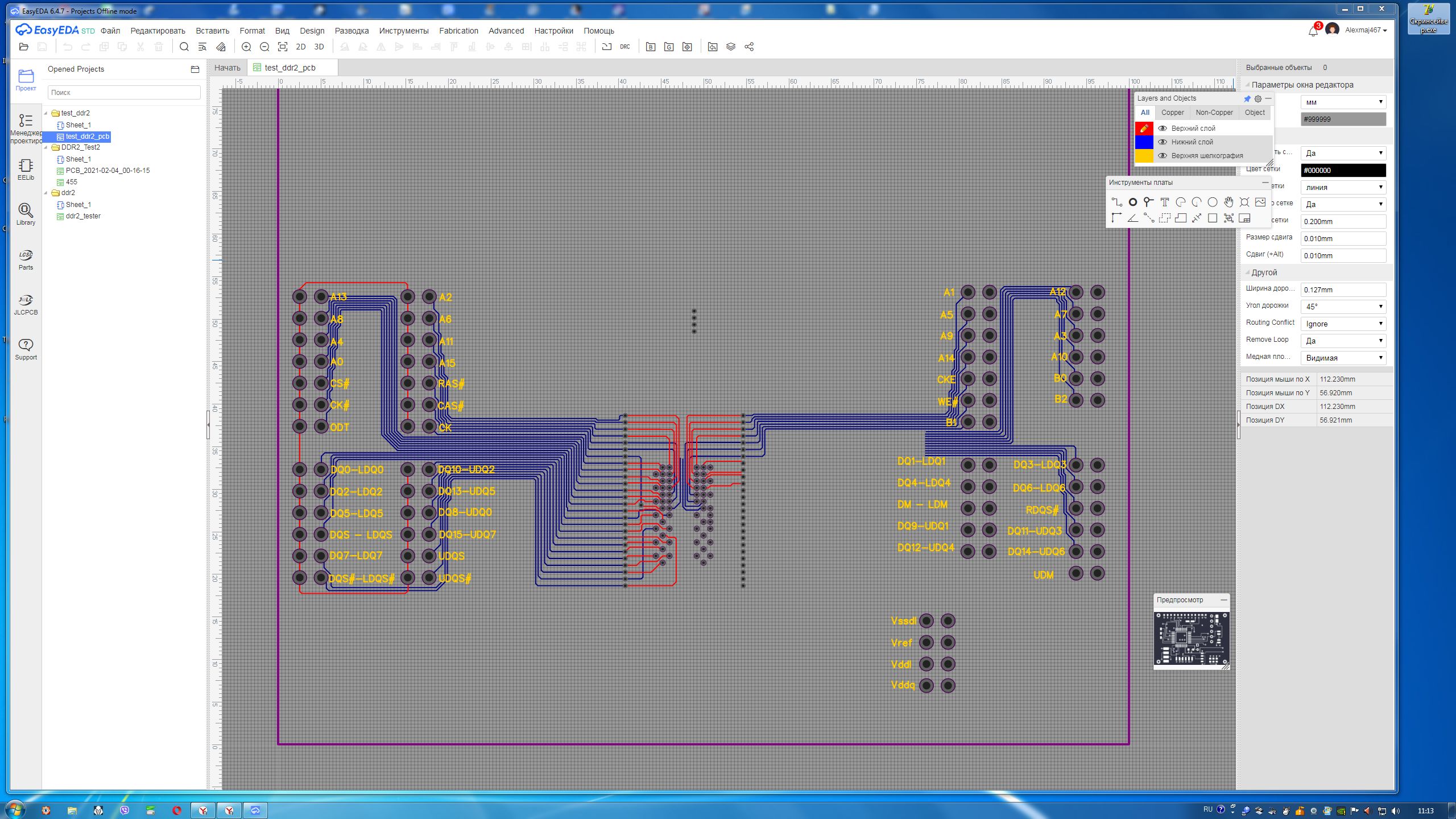Select the Pad tool in PCB tools
This screenshot has width=1456, height=819.
pos(1132,202)
